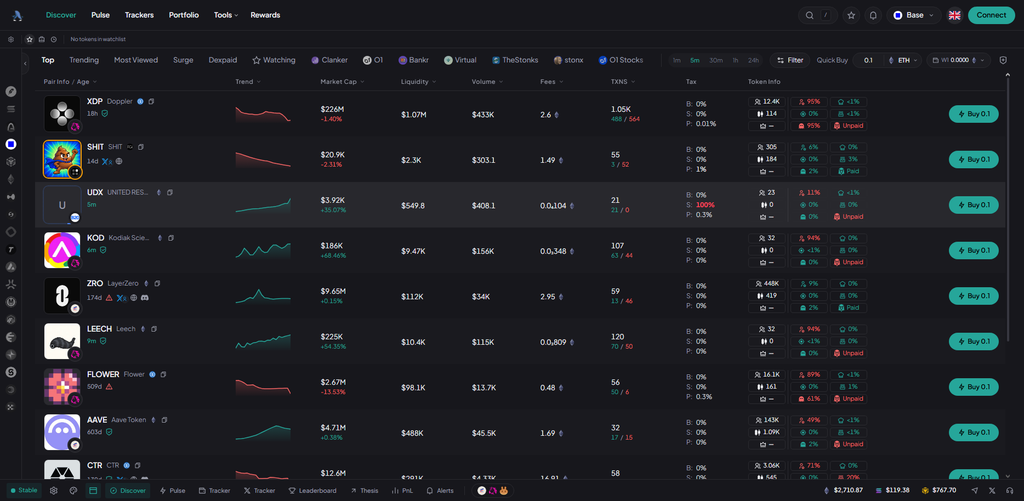Filter by Bankr launchpad
Screen dimensions: 1024x501
click(x=413, y=60)
